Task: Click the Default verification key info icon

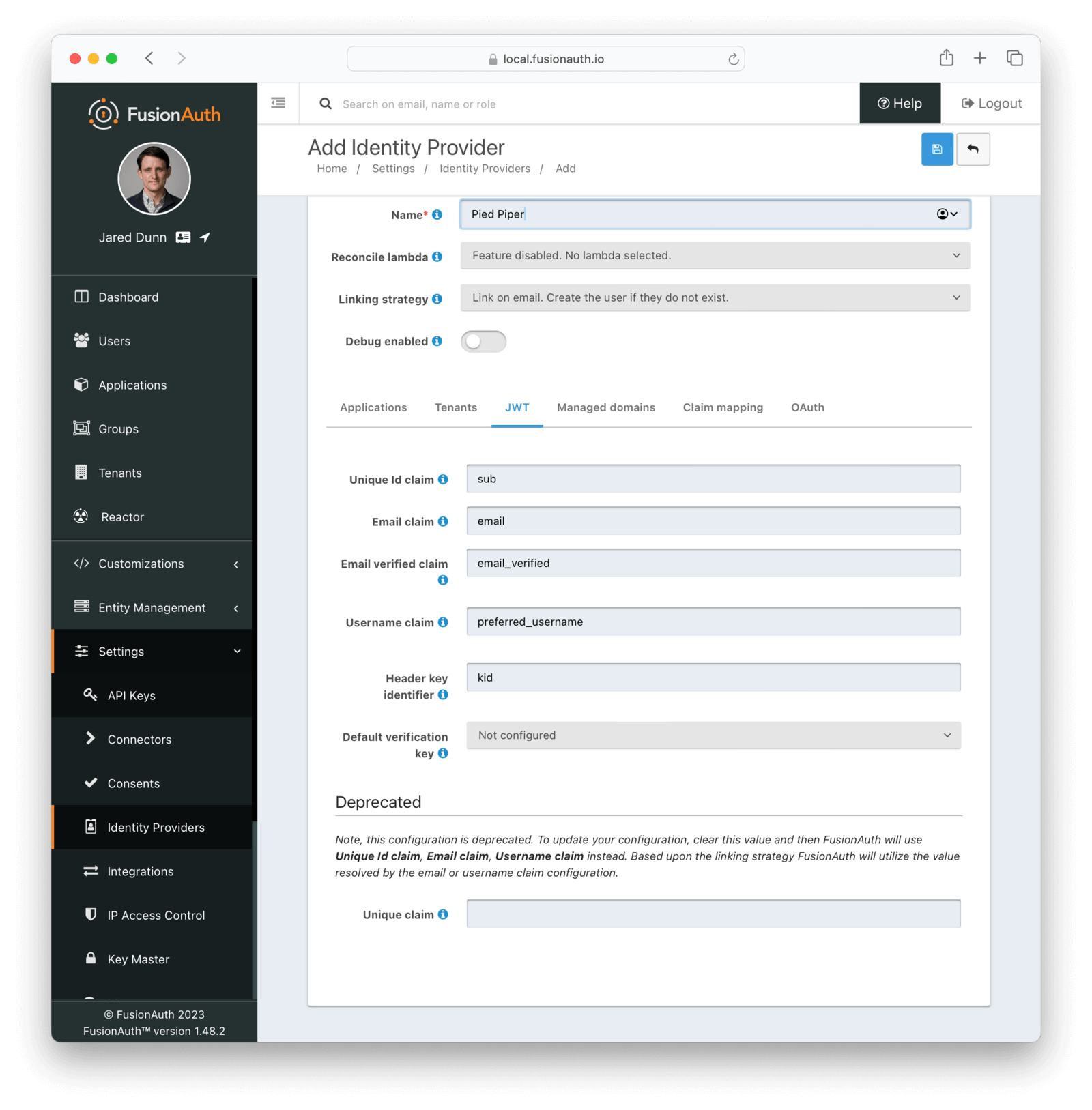Action: point(443,753)
